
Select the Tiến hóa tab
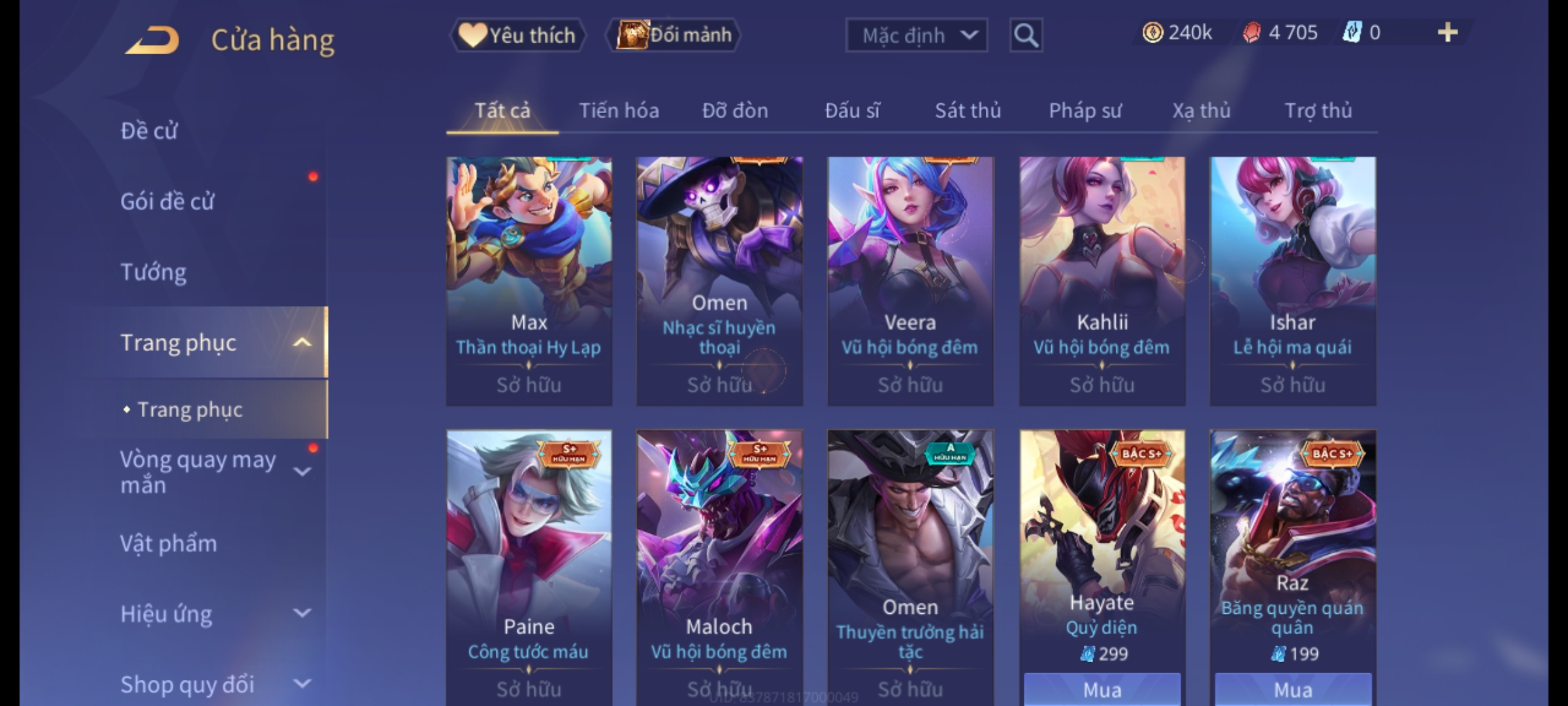tap(619, 110)
